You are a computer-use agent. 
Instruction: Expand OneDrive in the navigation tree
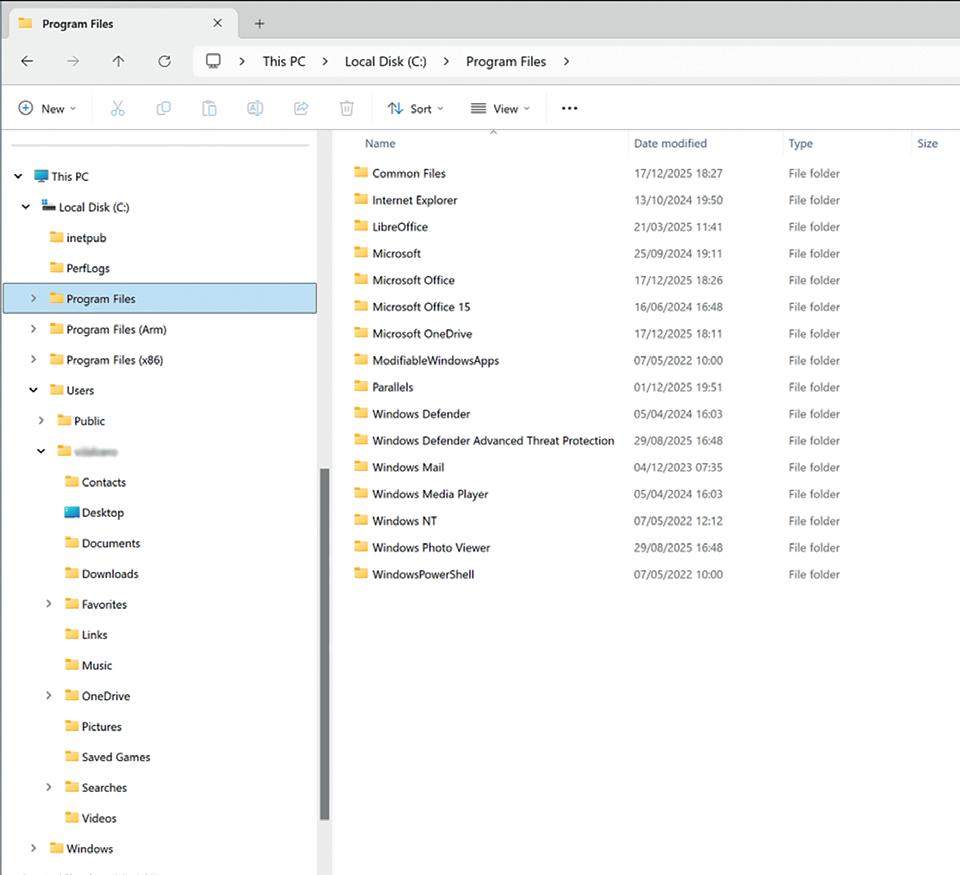tap(49, 696)
